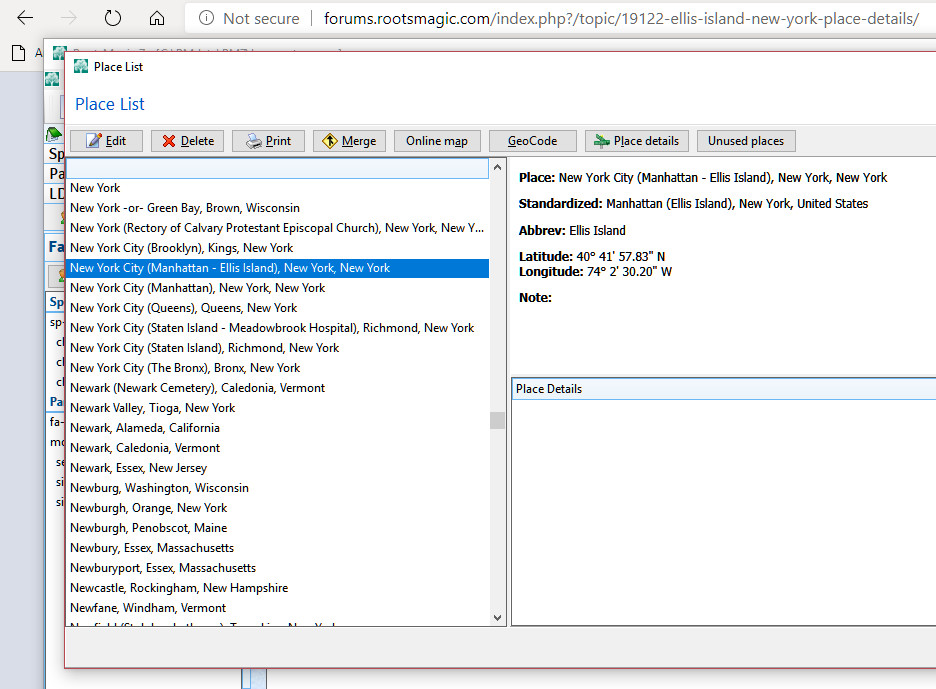Image resolution: width=936 pixels, height=689 pixels.
Task: Select 'Newburgh, Orange, New York'
Action: pos(277,508)
